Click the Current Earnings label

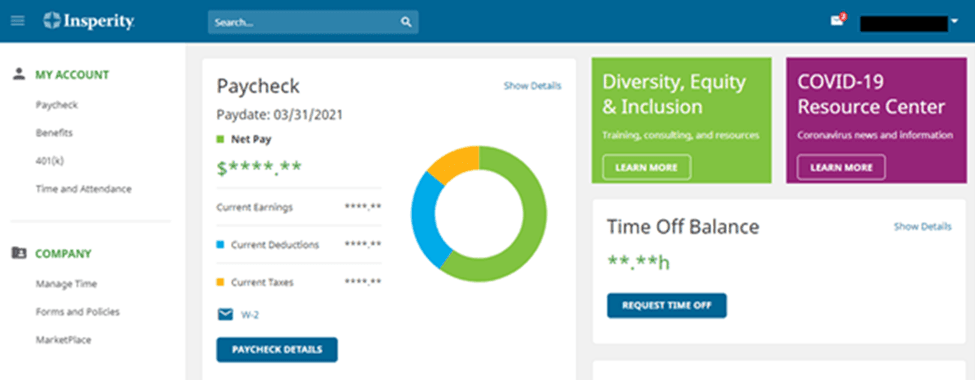(254, 207)
